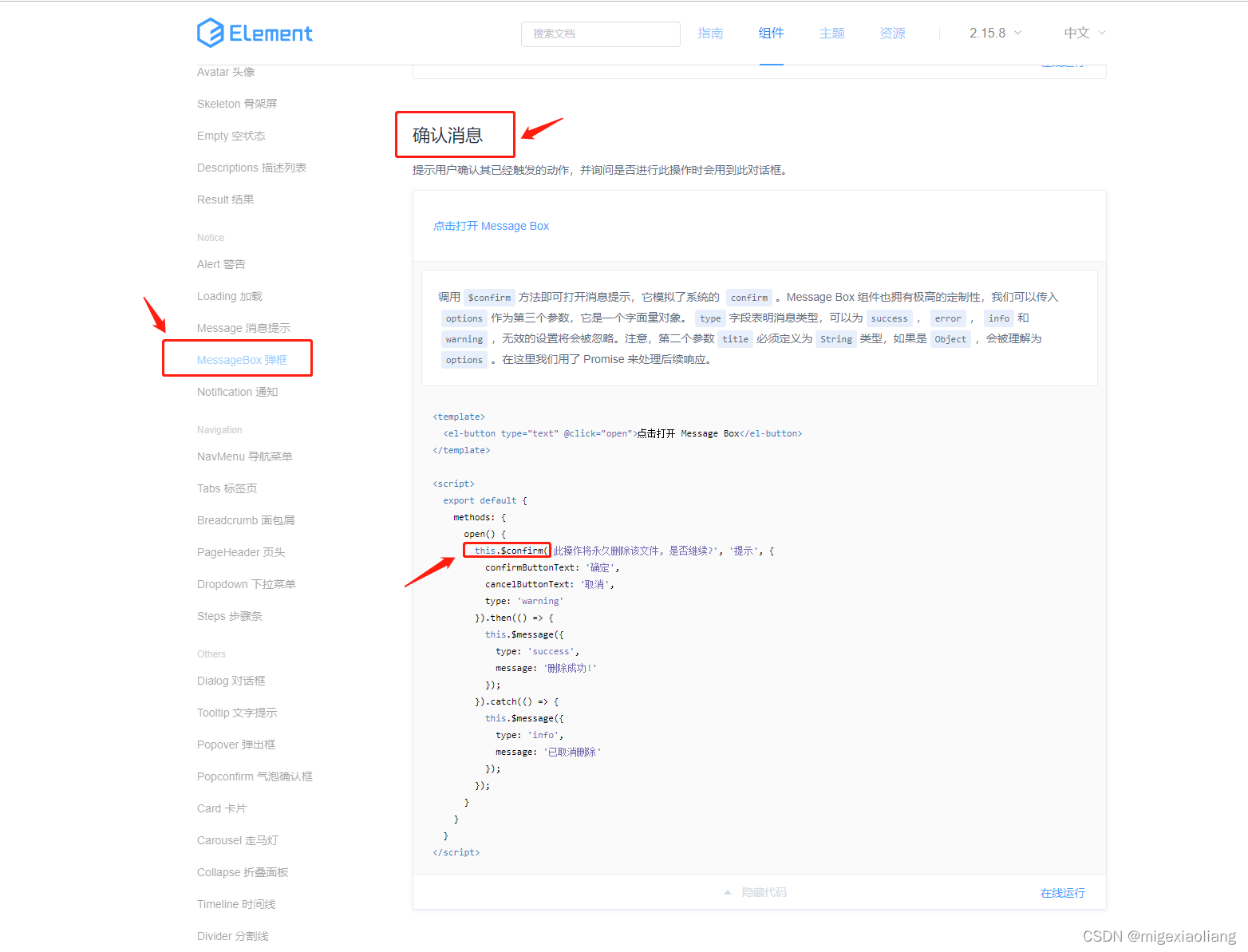1248x952 pixels.
Task: Open Result 结果 in the sidebar
Action: coord(226,199)
